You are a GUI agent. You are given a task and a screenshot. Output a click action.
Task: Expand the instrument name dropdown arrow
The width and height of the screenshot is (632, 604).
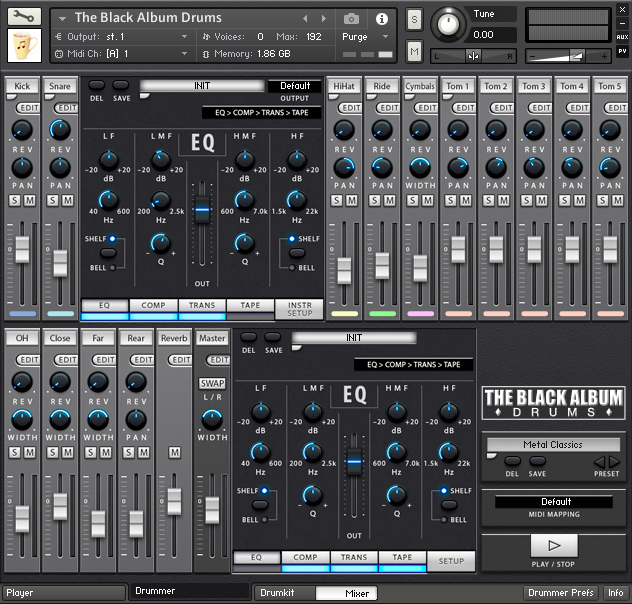pyautogui.click(x=62, y=19)
